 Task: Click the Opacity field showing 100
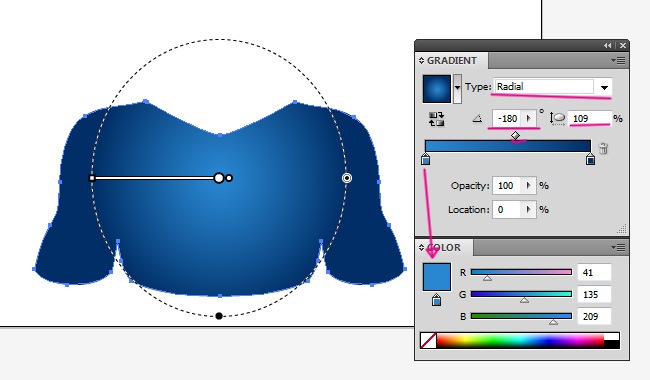pyautogui.click(x=507, y=185)
